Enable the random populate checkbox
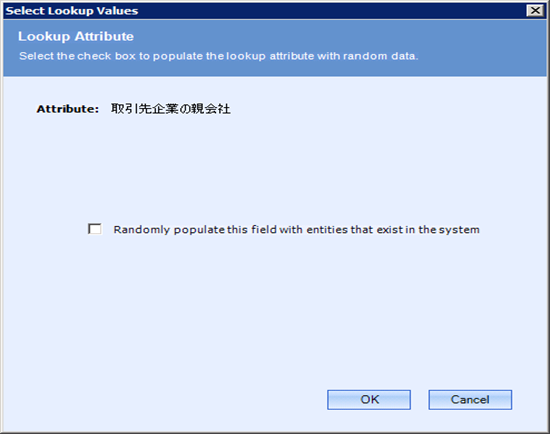Viewport: 550px width, 434px height. tap(95, 229)
